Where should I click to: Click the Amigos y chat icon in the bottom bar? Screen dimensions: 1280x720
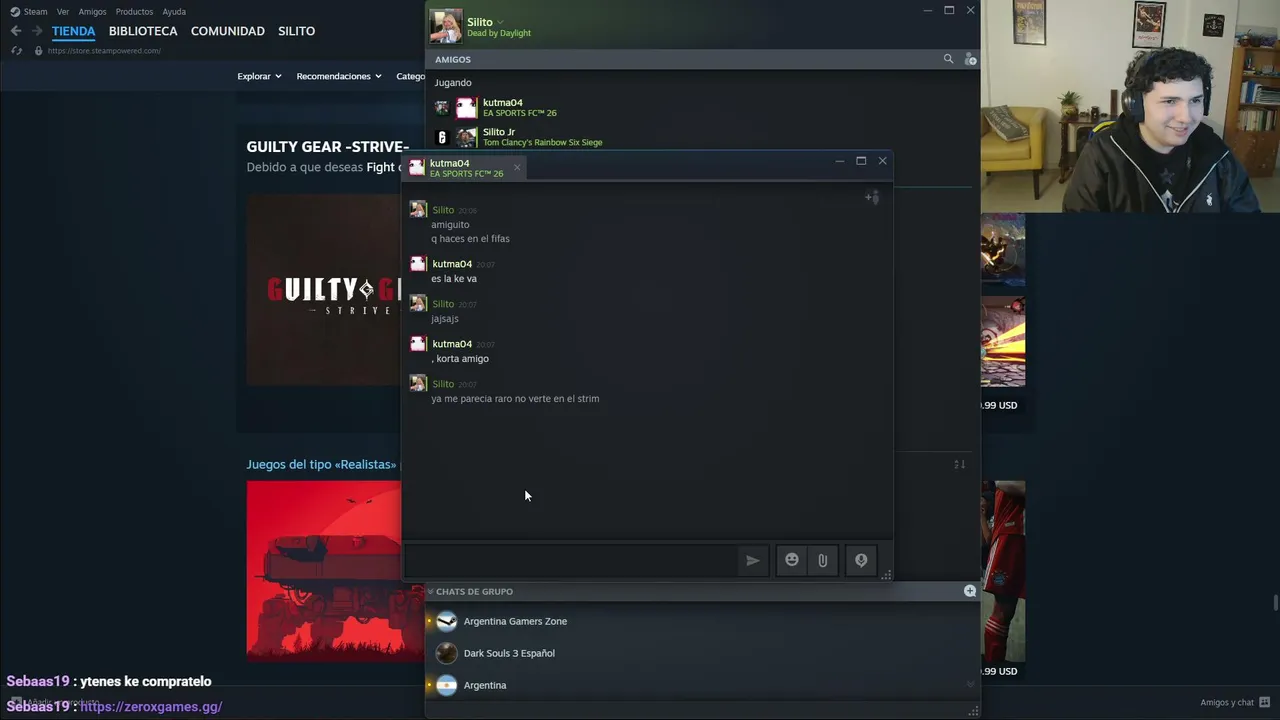[x=1265, y=702]
